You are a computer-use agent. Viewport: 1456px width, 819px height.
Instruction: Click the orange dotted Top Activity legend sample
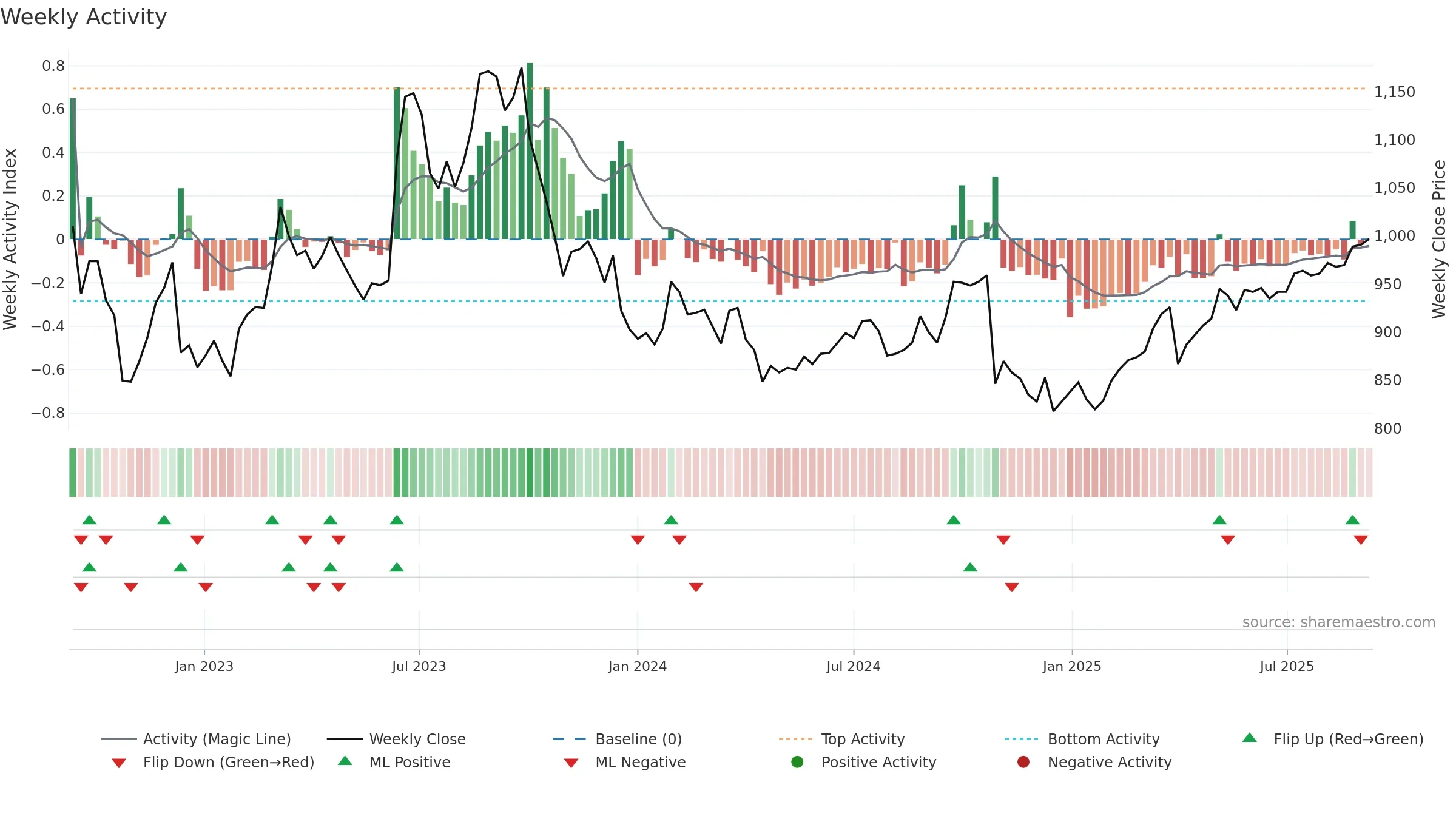pos(795,739)
